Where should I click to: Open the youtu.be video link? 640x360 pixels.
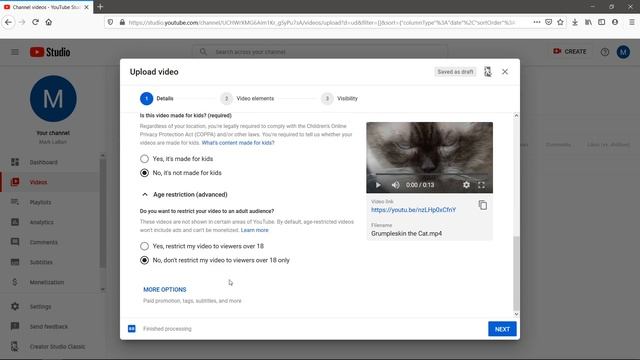coord(413,210)
